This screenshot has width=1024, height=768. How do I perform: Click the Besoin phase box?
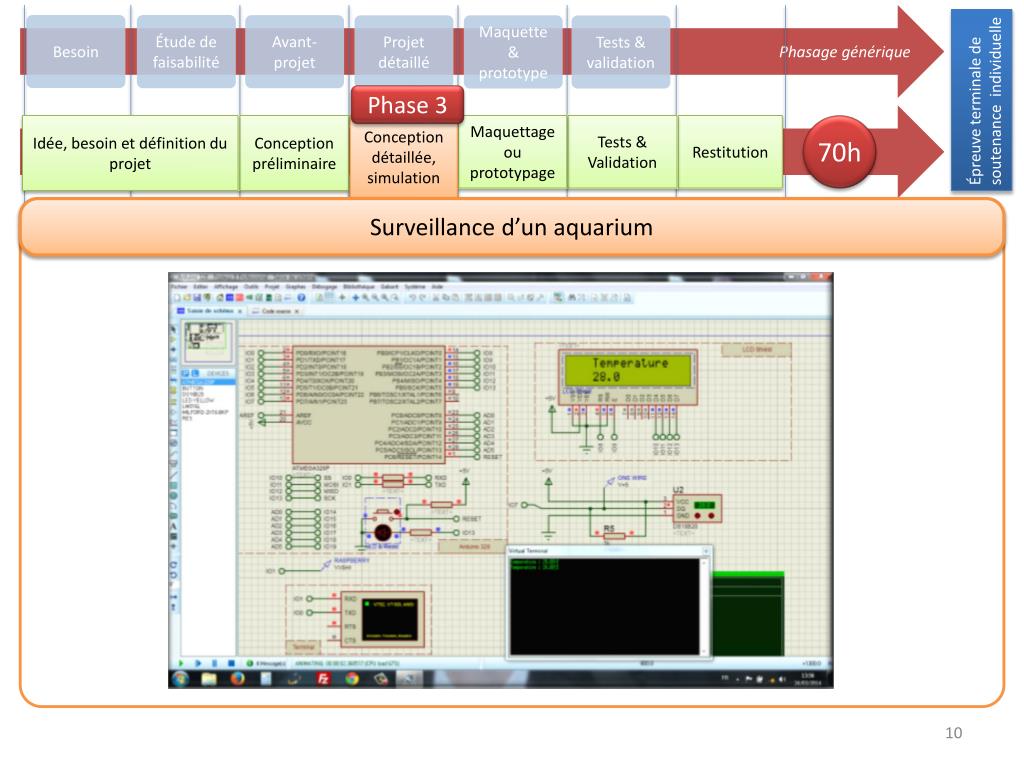(76, 52)
